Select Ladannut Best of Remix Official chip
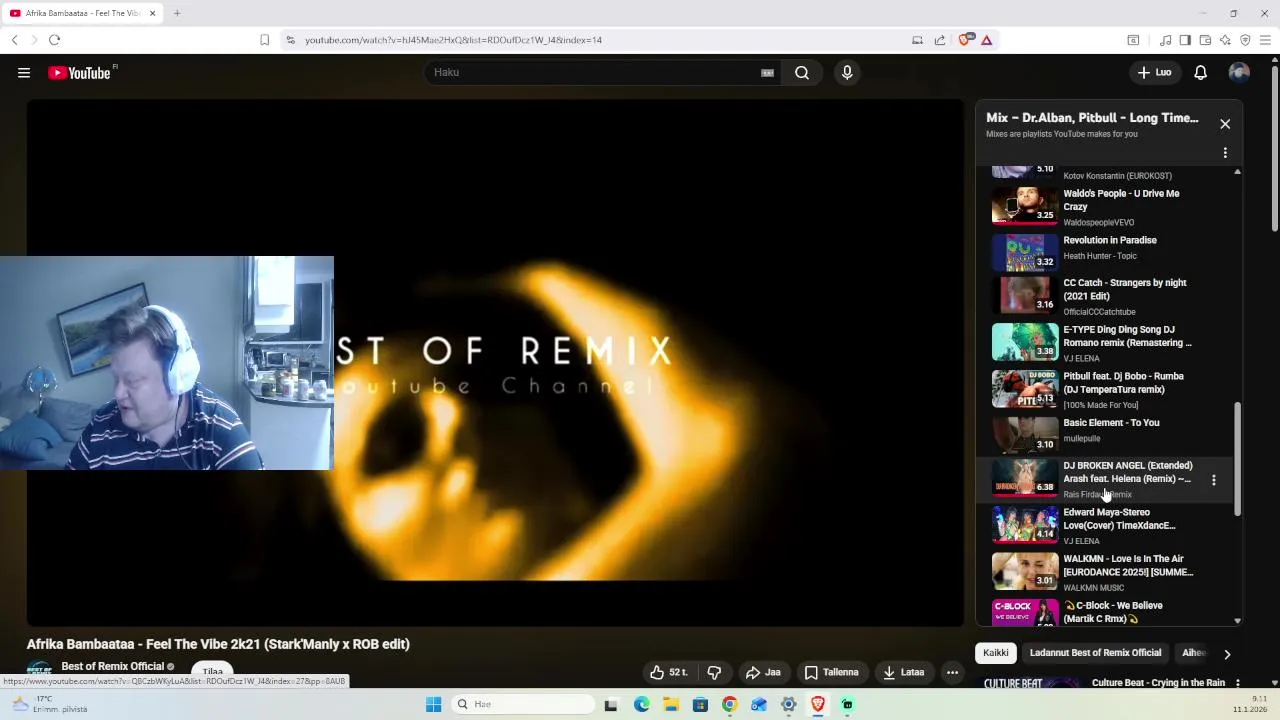The width and height of the screenshot is (1280, 720). coord(1095,653)
